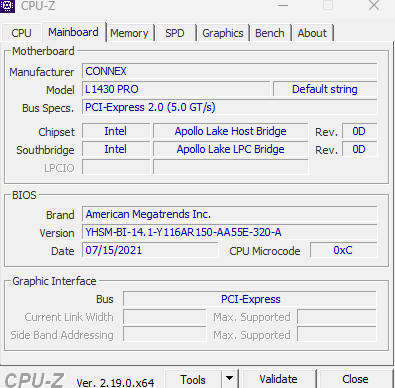The image size is (395, 388).
Task: Open the About tab
Action: coord(312,33)
